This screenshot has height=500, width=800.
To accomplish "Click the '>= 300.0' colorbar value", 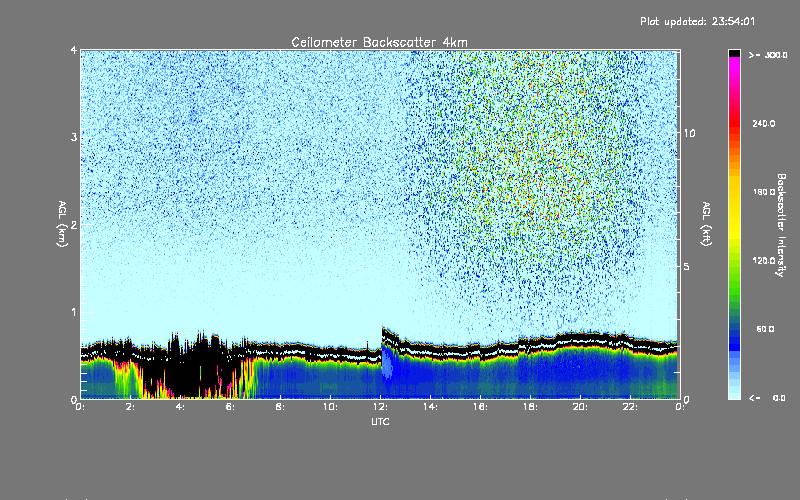I will 768,55.
